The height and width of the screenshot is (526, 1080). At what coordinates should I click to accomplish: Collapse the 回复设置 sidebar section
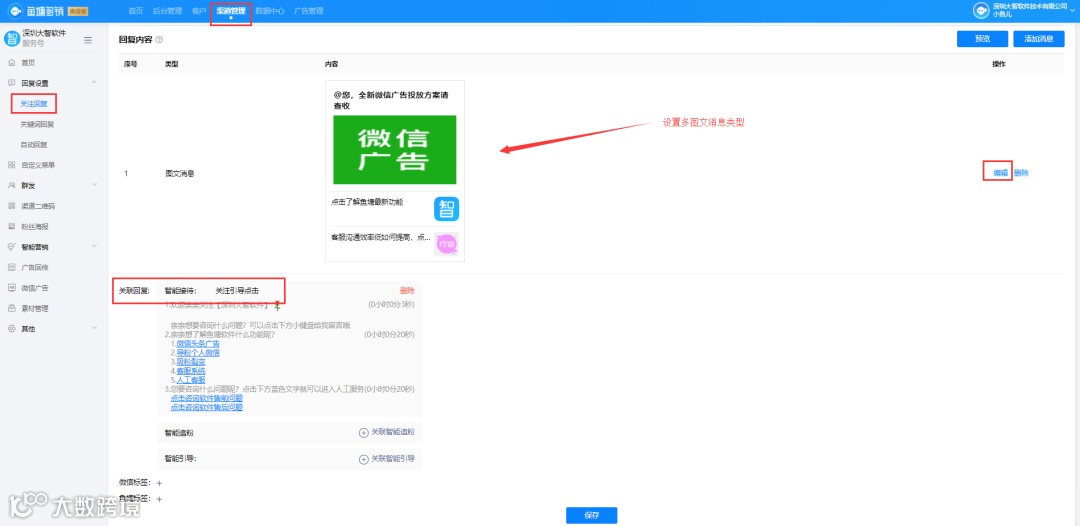point(94,83)
